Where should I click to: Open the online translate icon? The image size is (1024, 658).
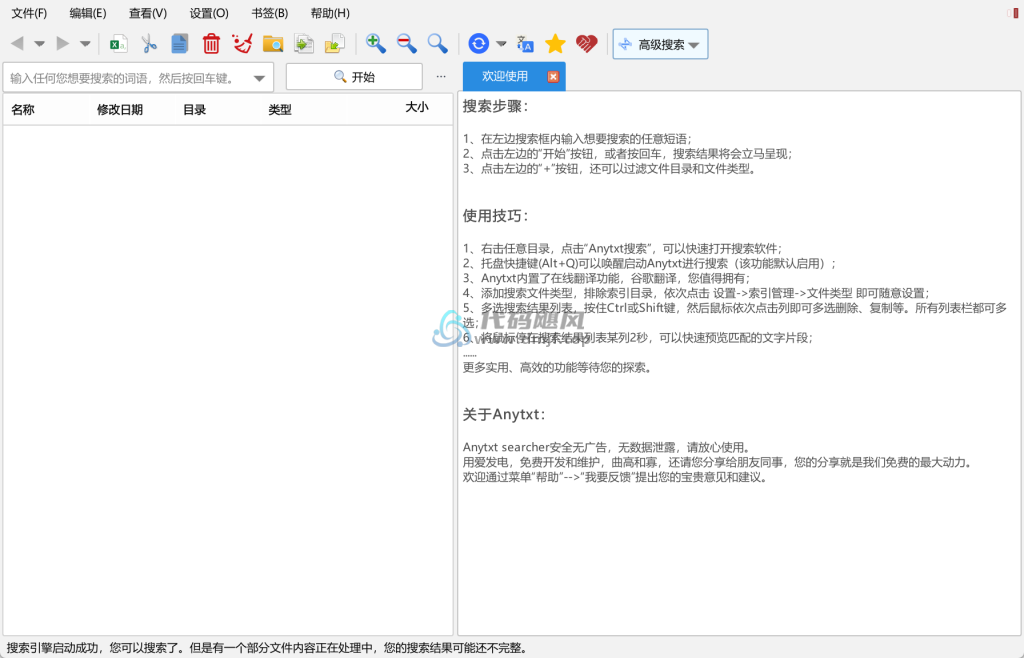click(525, 44)
